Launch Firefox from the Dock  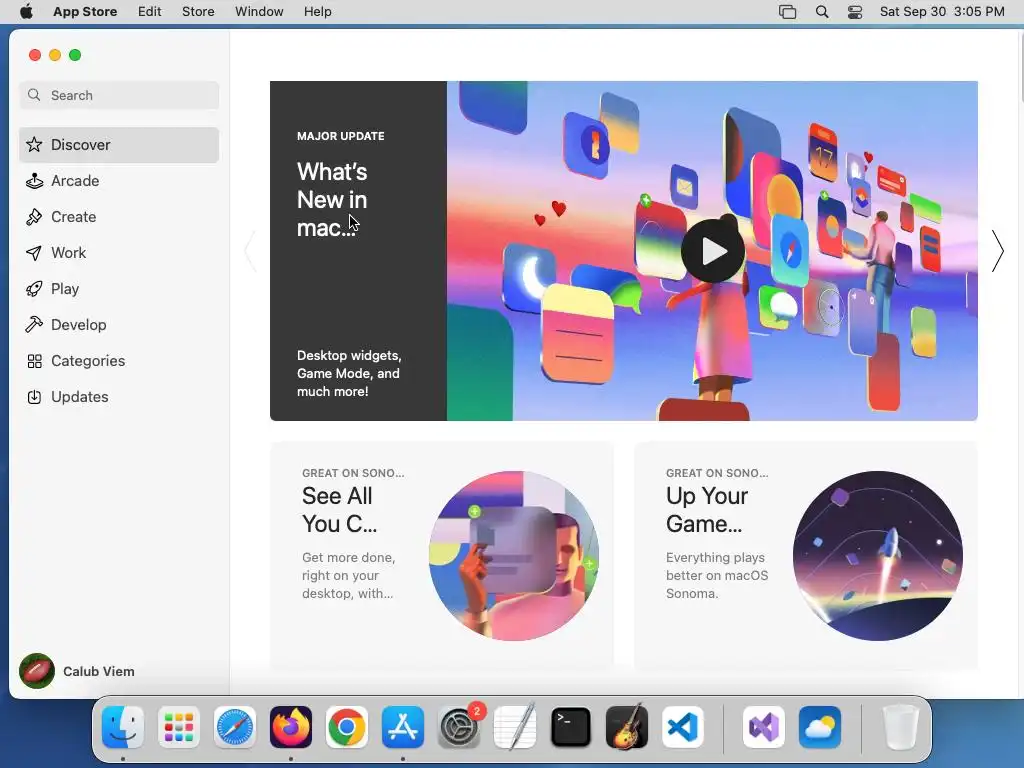point(291,727)
